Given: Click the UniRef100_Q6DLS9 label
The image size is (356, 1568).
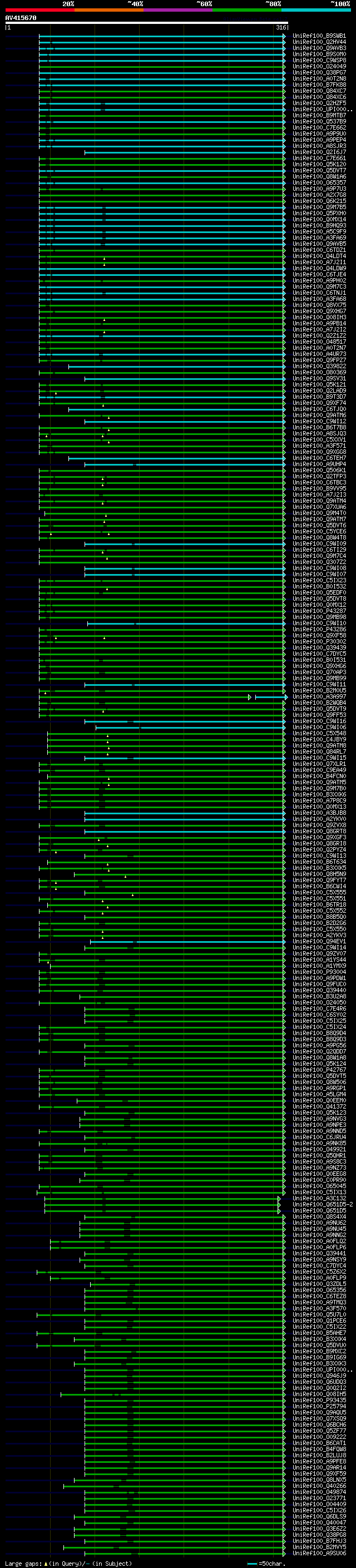Looking at the screenshot, I should [x=319, y=1516].
